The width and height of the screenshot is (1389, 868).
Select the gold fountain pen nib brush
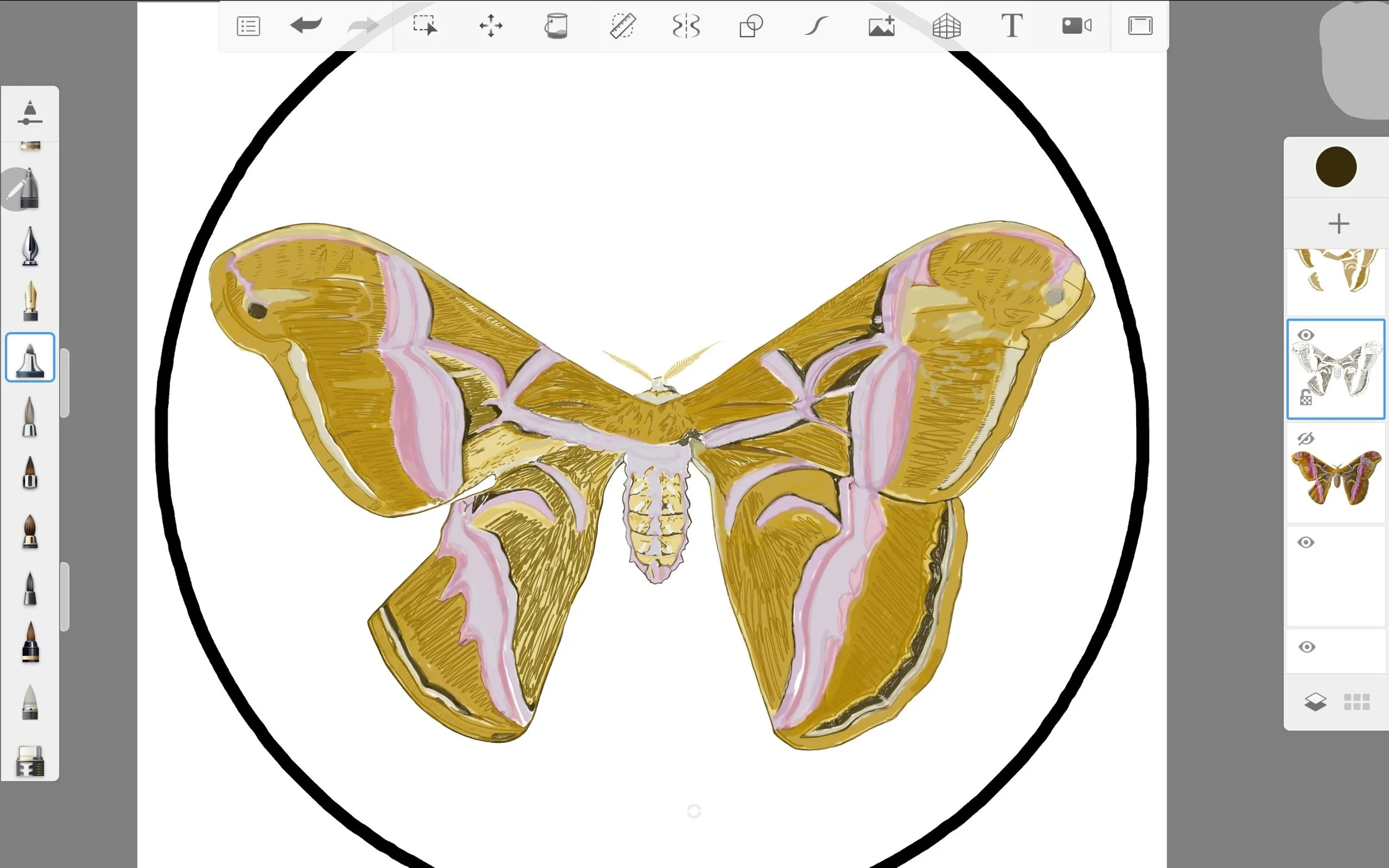pyautogui.click(x=30, y=301)
